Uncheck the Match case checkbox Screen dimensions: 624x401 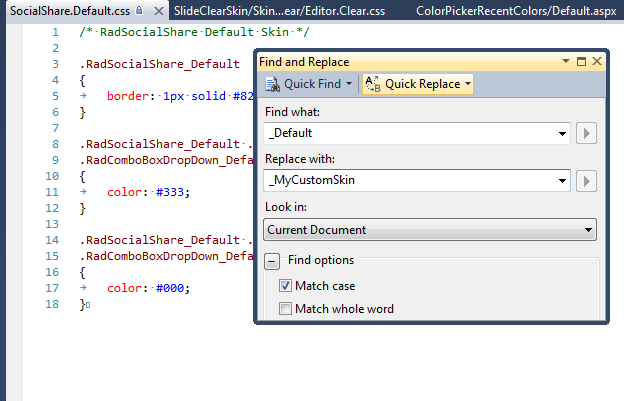pyautogui.click(x=285, y=286)
